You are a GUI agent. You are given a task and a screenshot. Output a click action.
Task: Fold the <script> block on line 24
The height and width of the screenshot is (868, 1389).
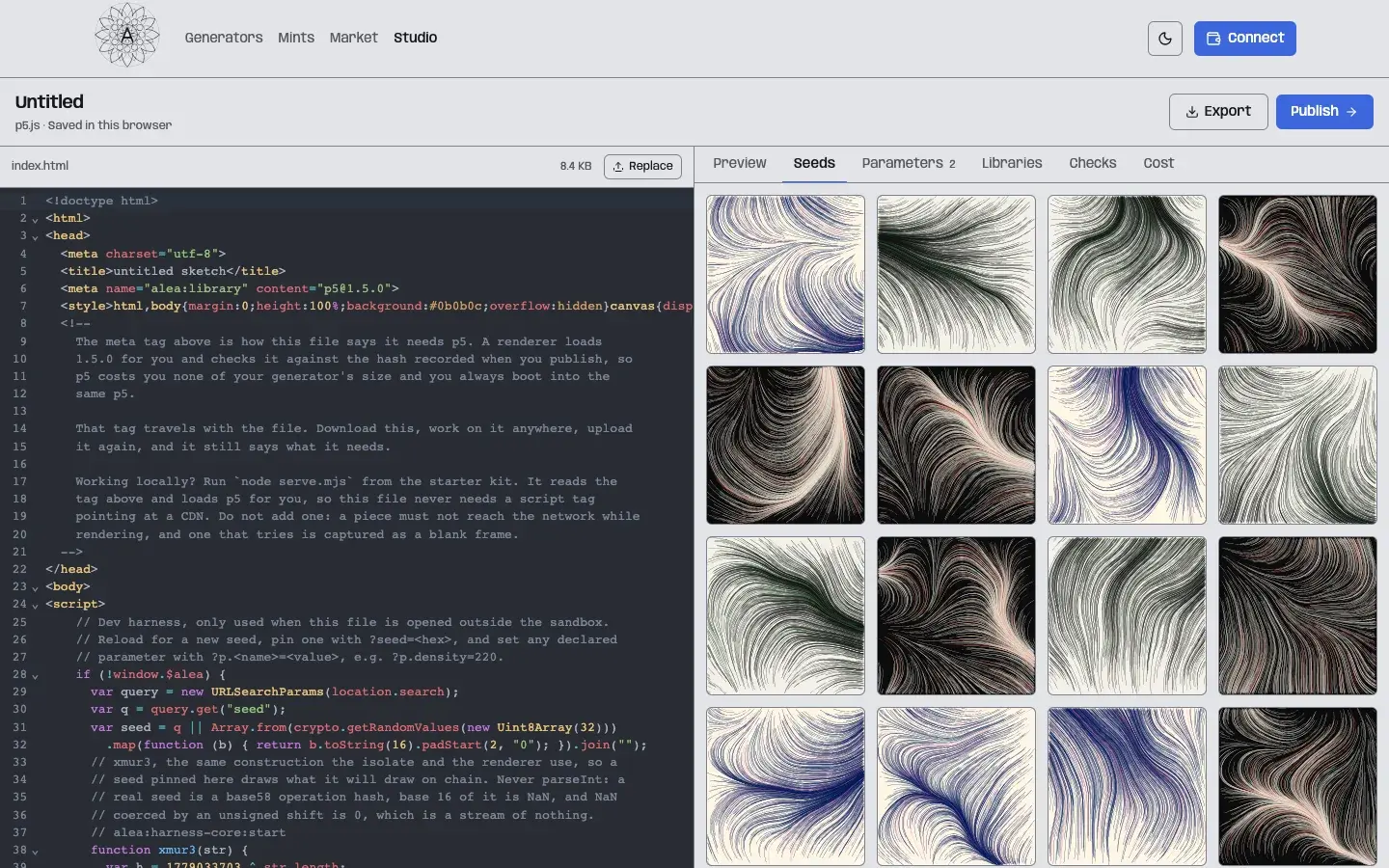point(35,605)
